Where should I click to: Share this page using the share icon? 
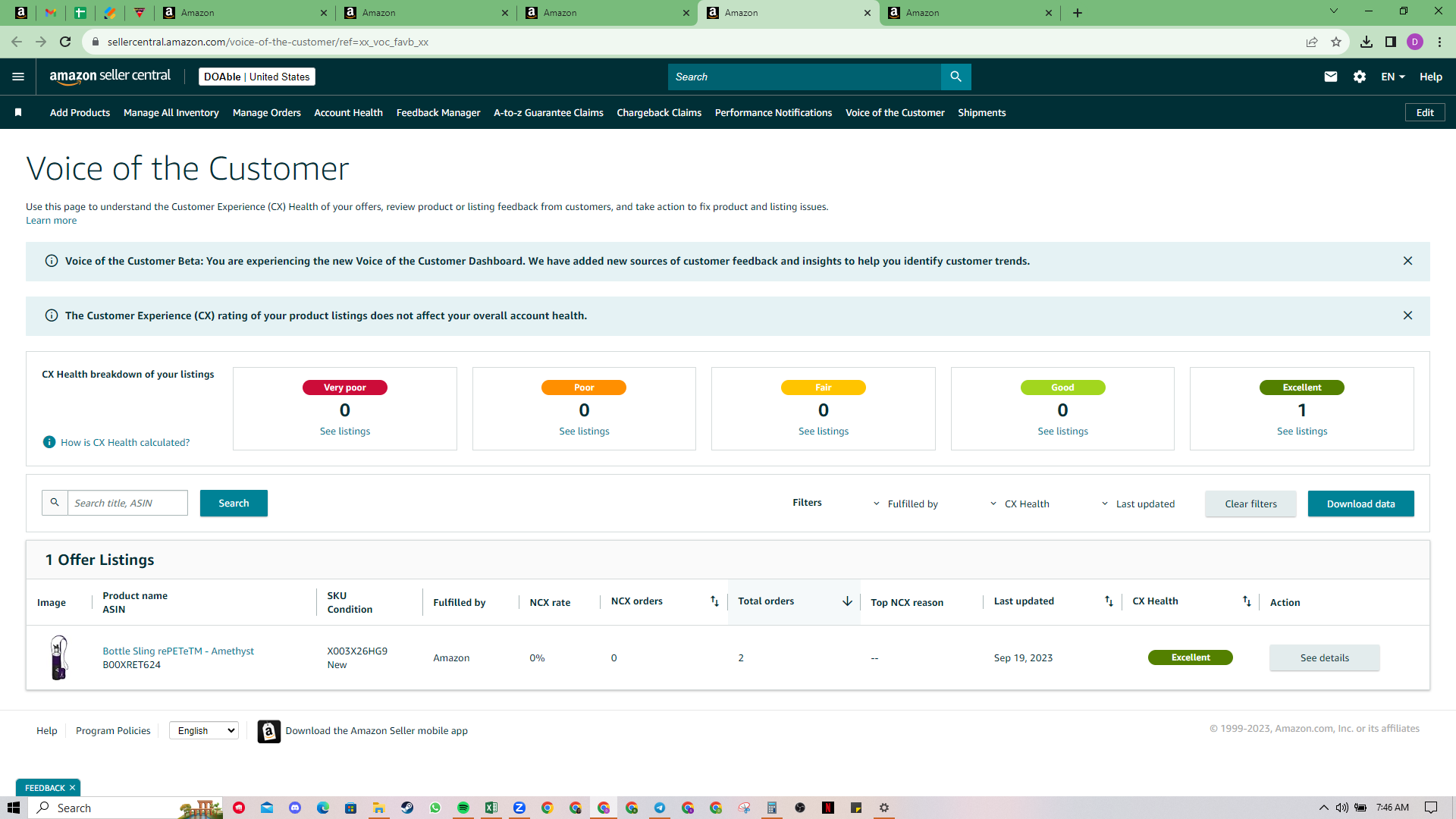[x=1312, y=42]
